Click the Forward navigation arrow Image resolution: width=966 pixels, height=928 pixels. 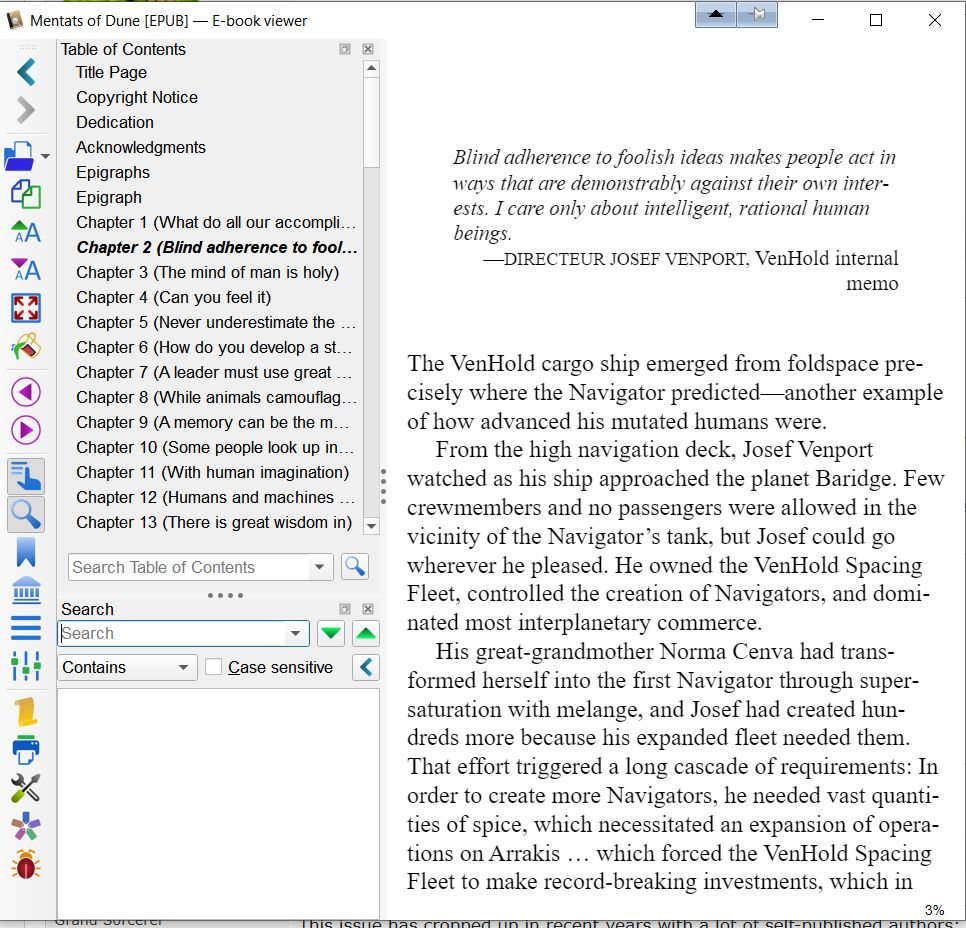[x=26, y=110]
